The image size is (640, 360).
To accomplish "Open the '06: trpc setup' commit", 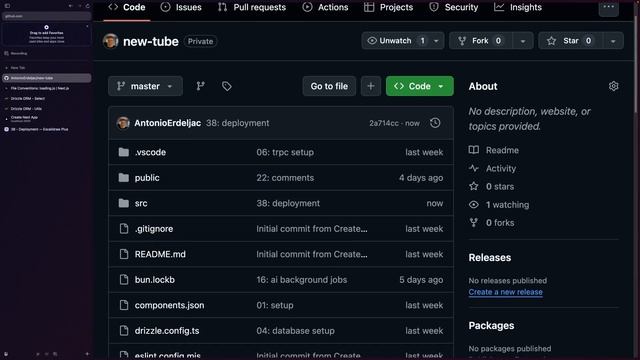I will (285, 152).
